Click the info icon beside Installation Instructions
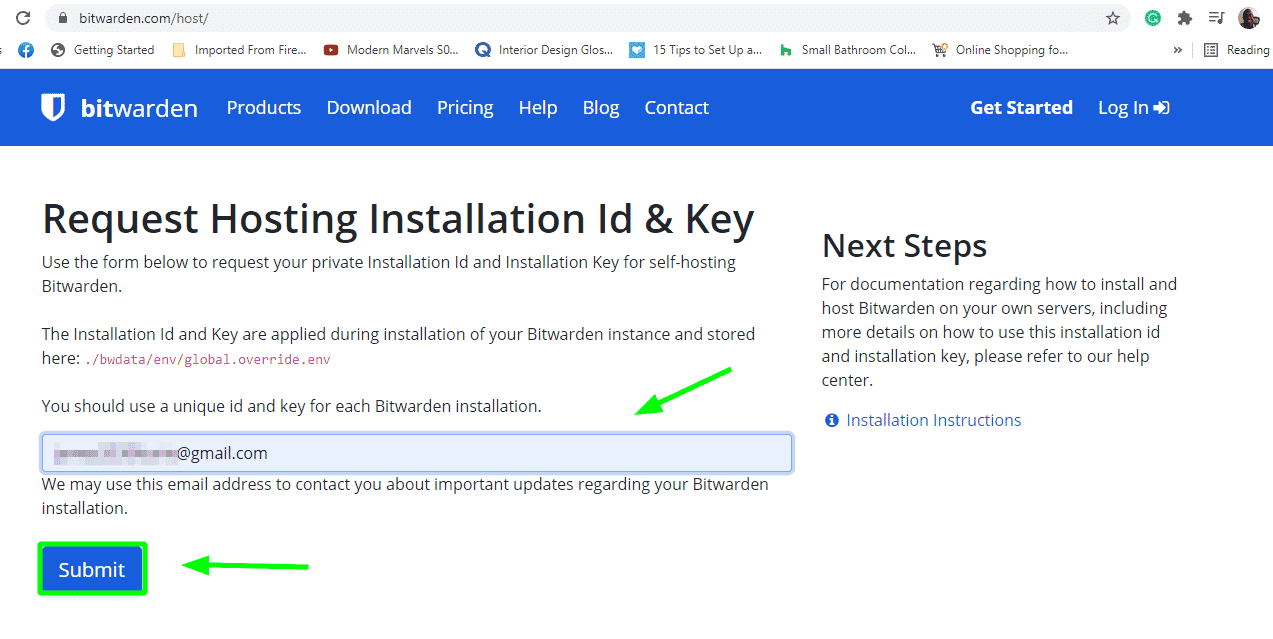Image resolution: width=1273 pixels, height=639 pixels. pos(831,420)
